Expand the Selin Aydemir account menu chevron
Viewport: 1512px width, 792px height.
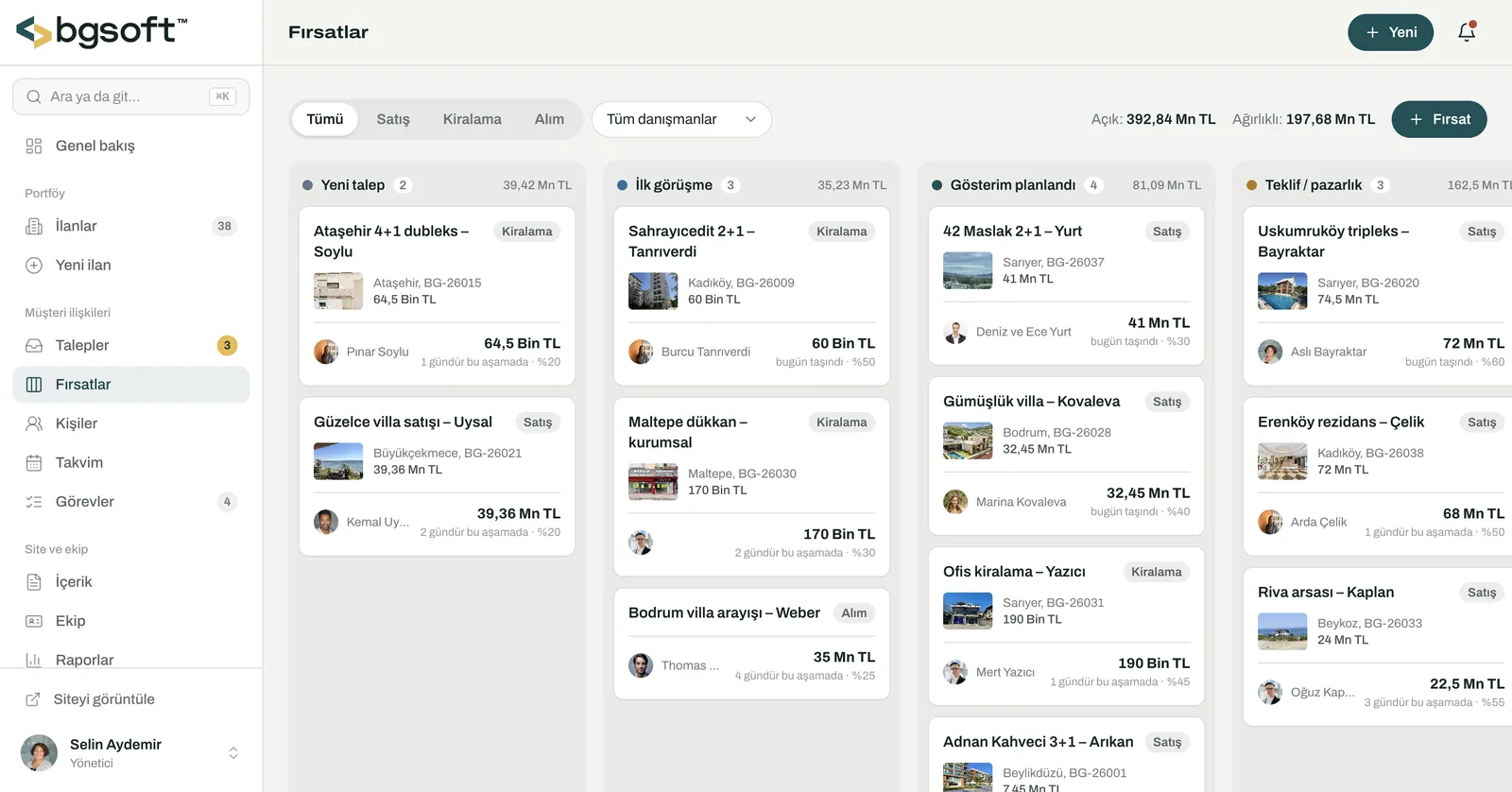pyautogui.click(x=233, y=753)
